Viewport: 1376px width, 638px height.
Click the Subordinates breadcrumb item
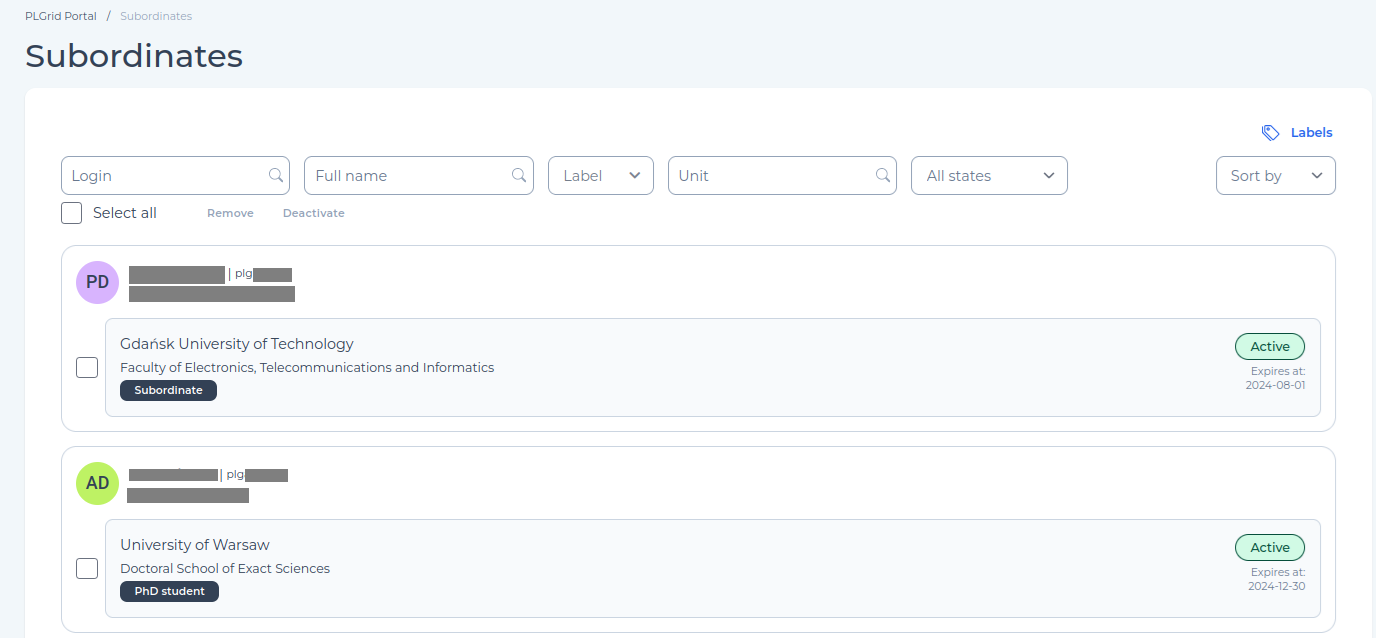point(156,16)
